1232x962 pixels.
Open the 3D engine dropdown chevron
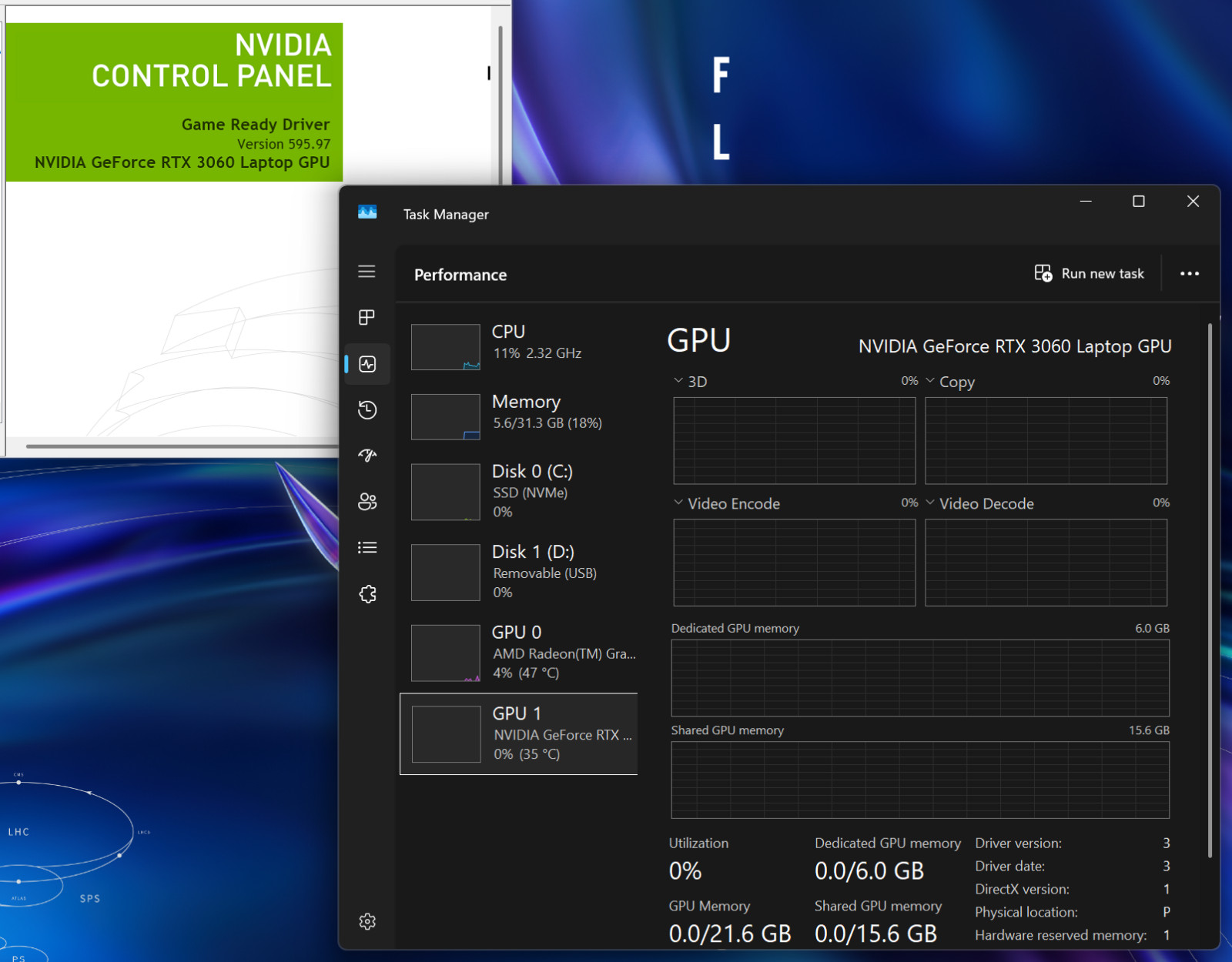pyautogui.click(x=678, y=381)
